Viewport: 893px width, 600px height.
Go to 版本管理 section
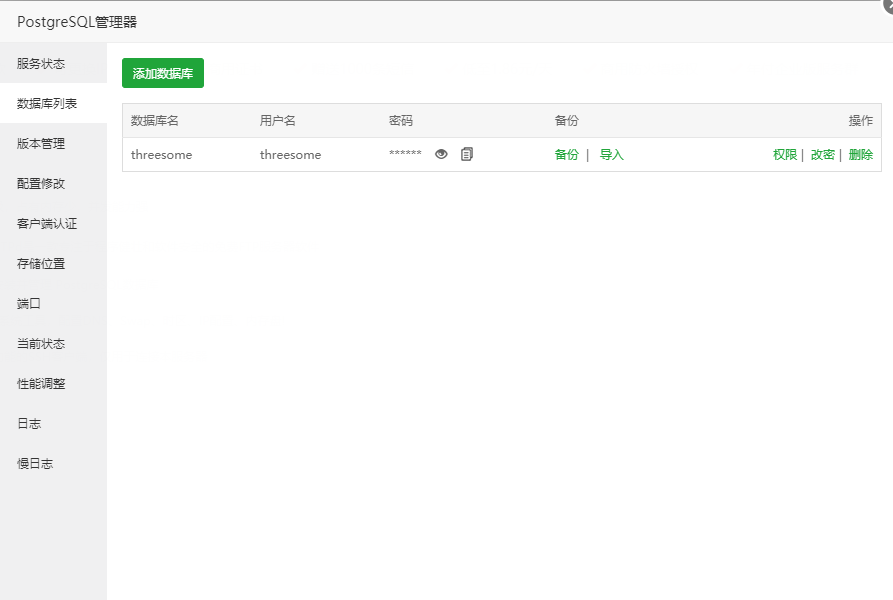(54, 143)
